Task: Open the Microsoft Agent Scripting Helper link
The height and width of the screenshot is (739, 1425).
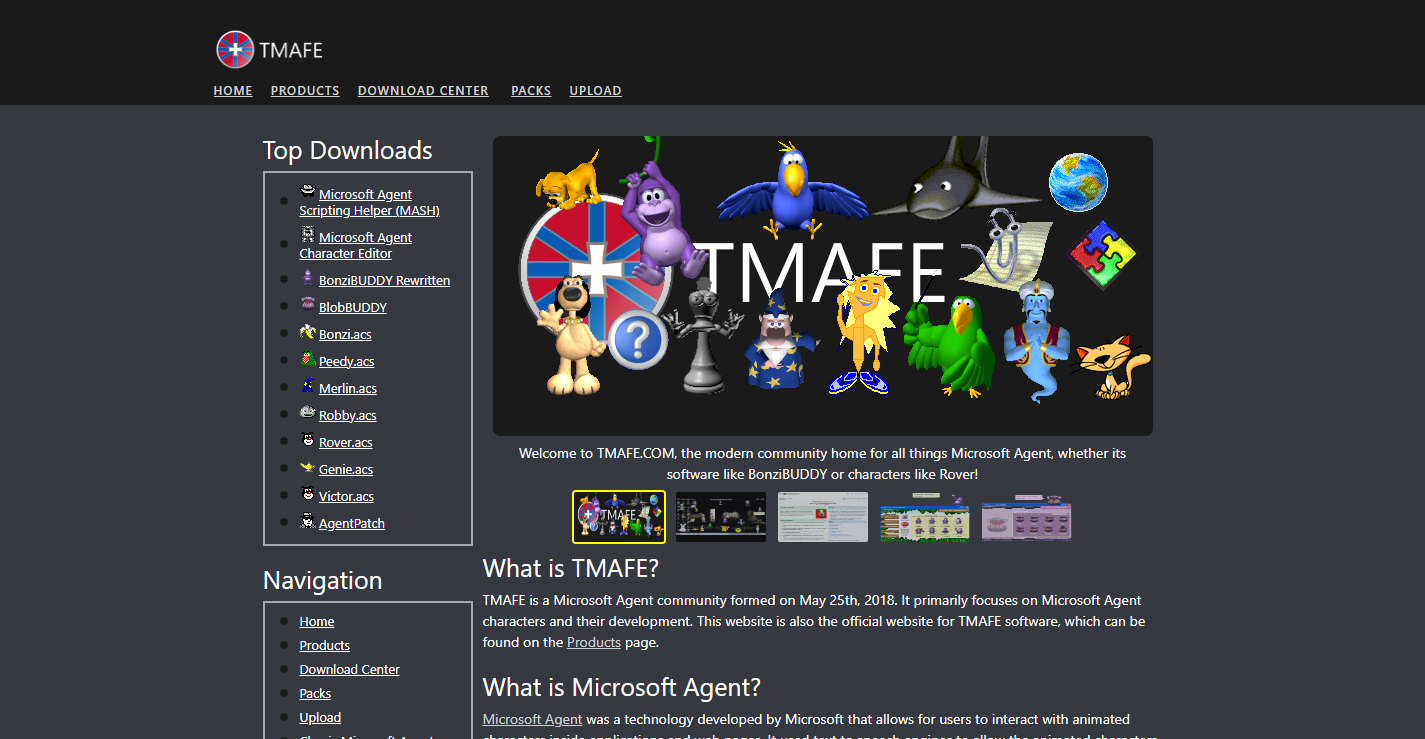Action: coord(369,203)
